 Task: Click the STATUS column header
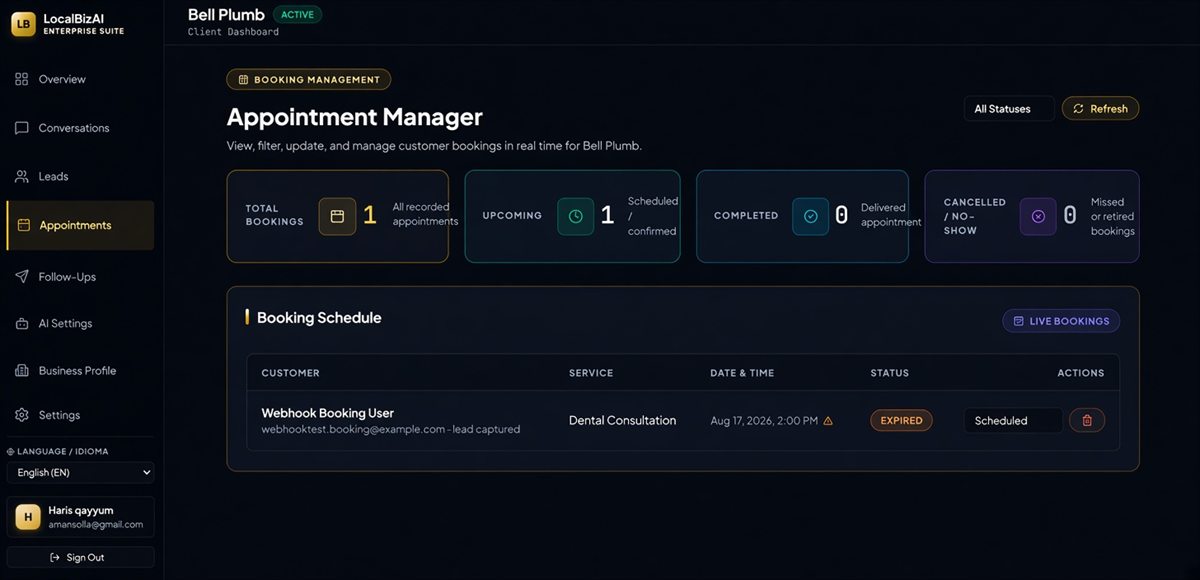point(890,373)
